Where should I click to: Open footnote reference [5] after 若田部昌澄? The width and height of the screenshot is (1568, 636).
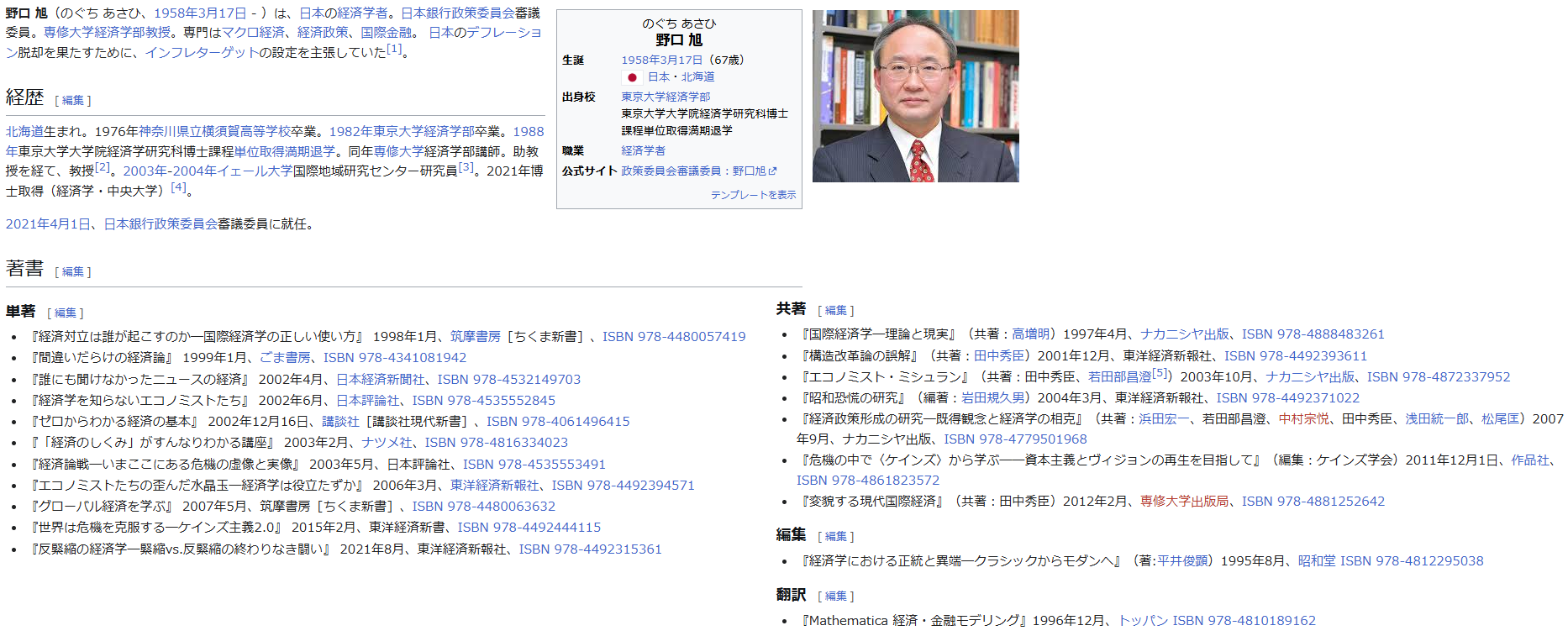[1160, 374]
